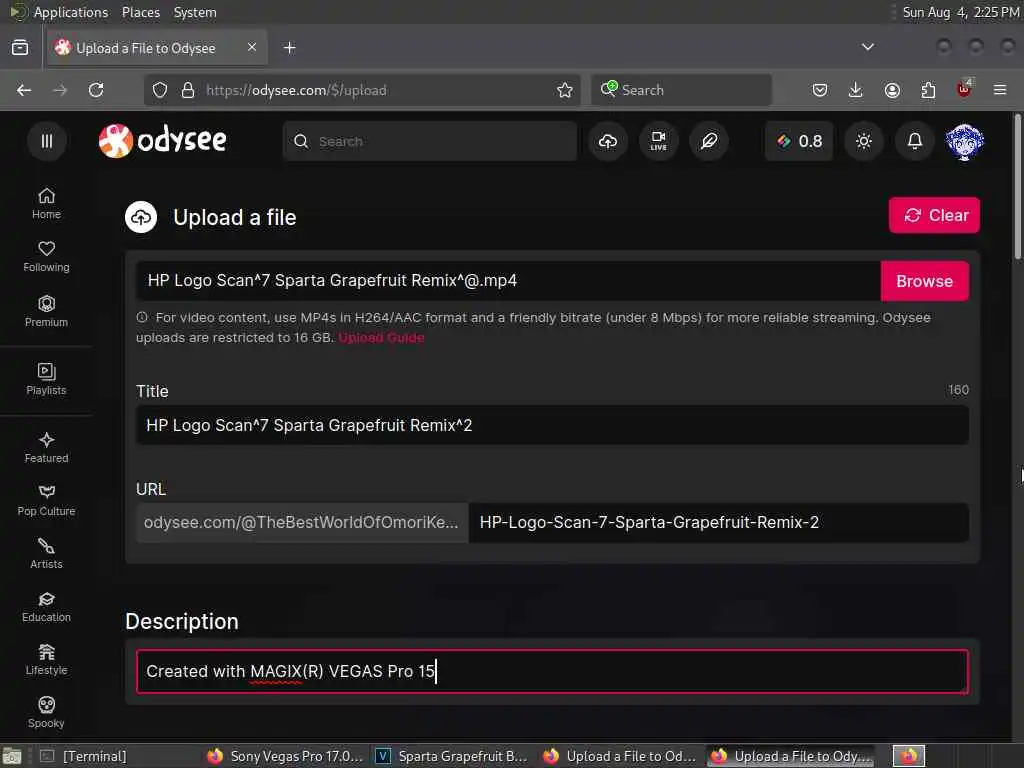Open the notifications bell
1024x768 pixels.
click(914, 141)
